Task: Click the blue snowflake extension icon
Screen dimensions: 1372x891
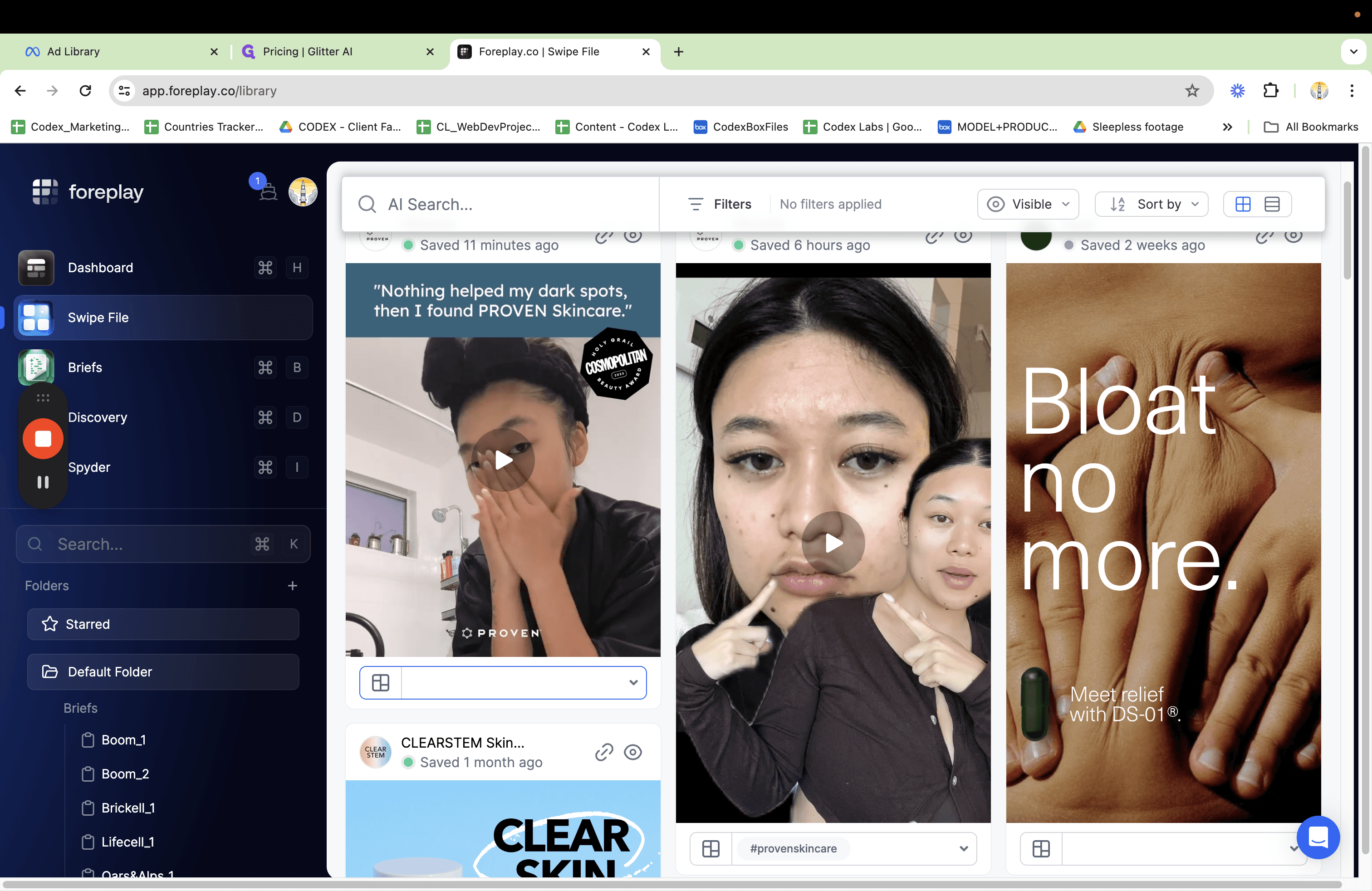Action: coord(1237,90)
